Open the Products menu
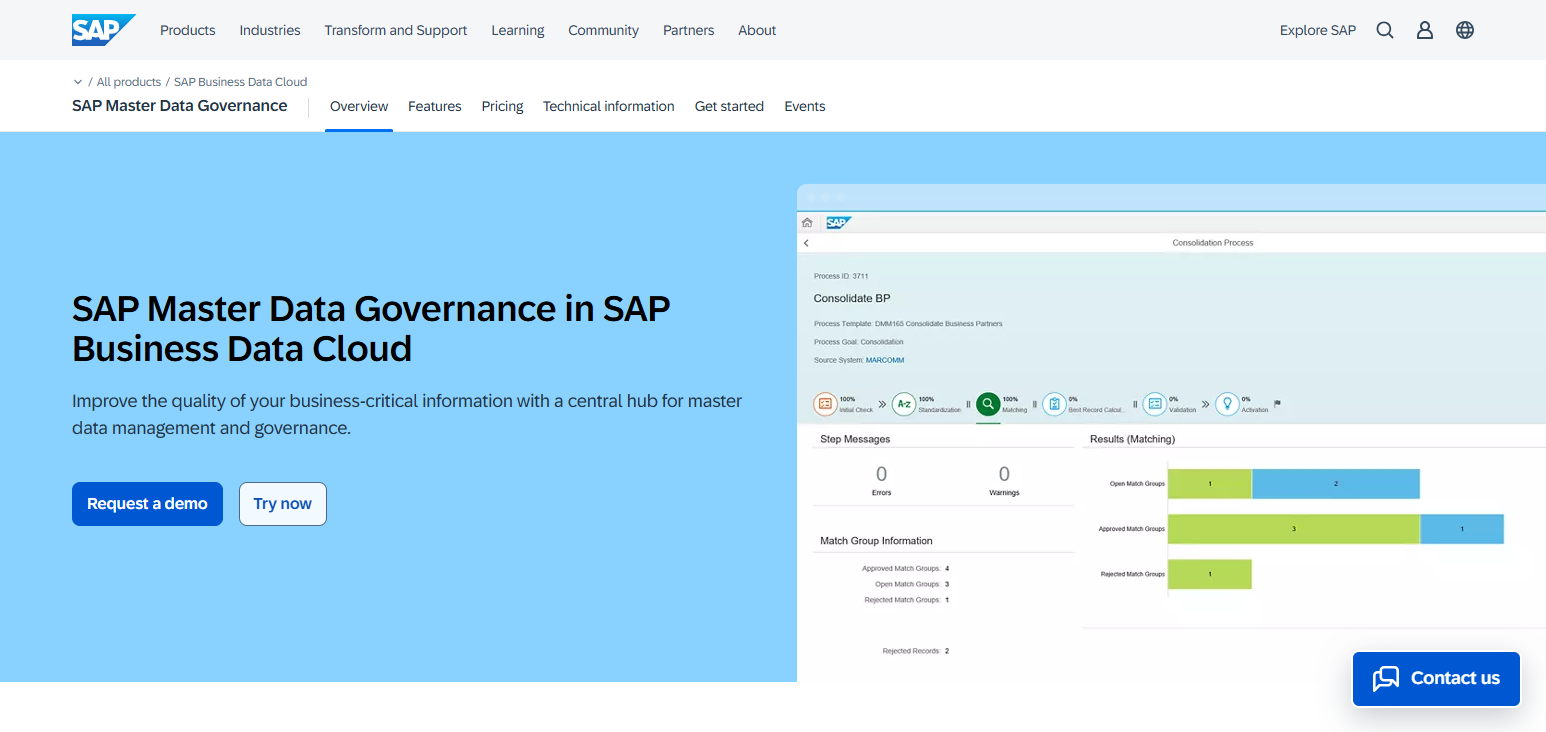1546x732 pixels. [188, 30]
